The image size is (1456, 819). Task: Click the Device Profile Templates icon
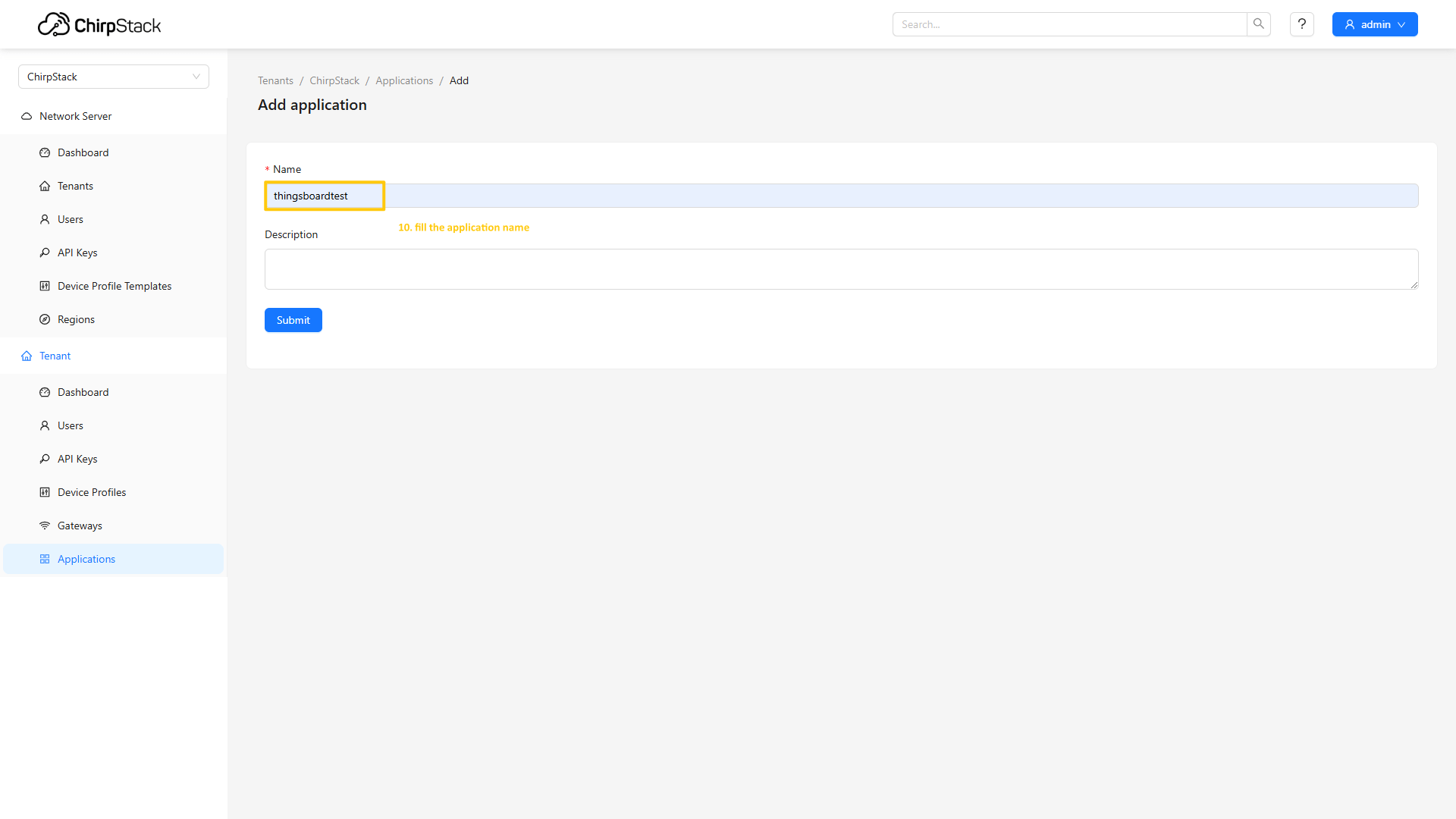(45, 286)
